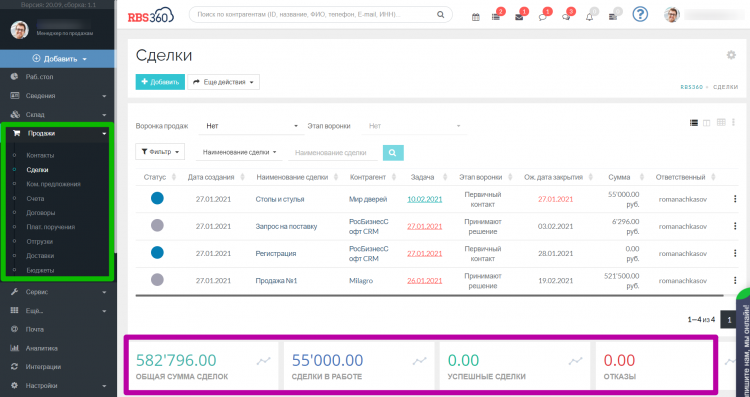Open Аналитика in sidebar
The width and height of the screenshot is (750, 397).
[42, 348]
